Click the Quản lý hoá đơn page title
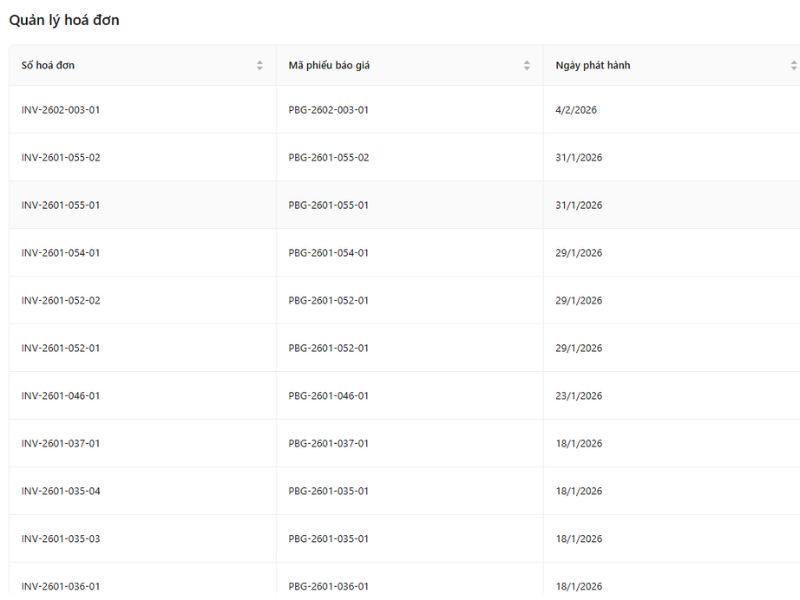The width and height of the screenshot is (800, 600). (x=64, y=20)
